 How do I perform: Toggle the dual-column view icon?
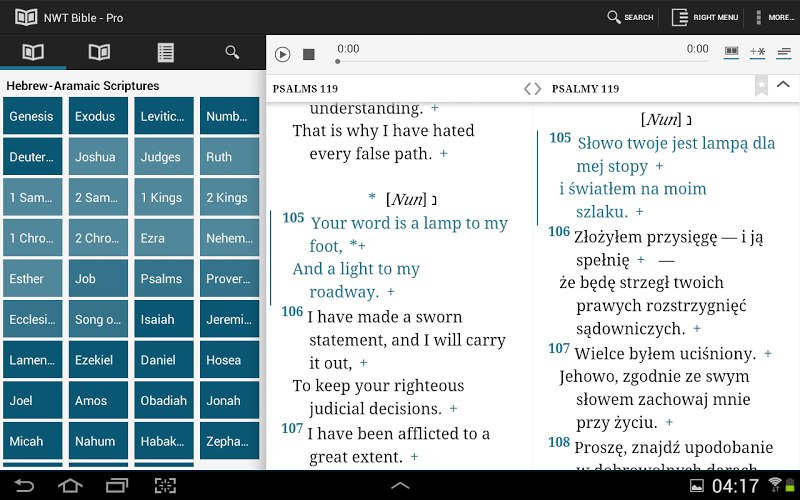pyautogui.click(x=731, y=52)
